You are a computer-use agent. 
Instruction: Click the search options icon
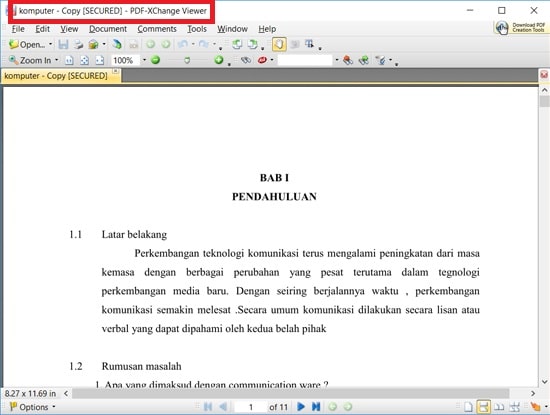point(380,60)
